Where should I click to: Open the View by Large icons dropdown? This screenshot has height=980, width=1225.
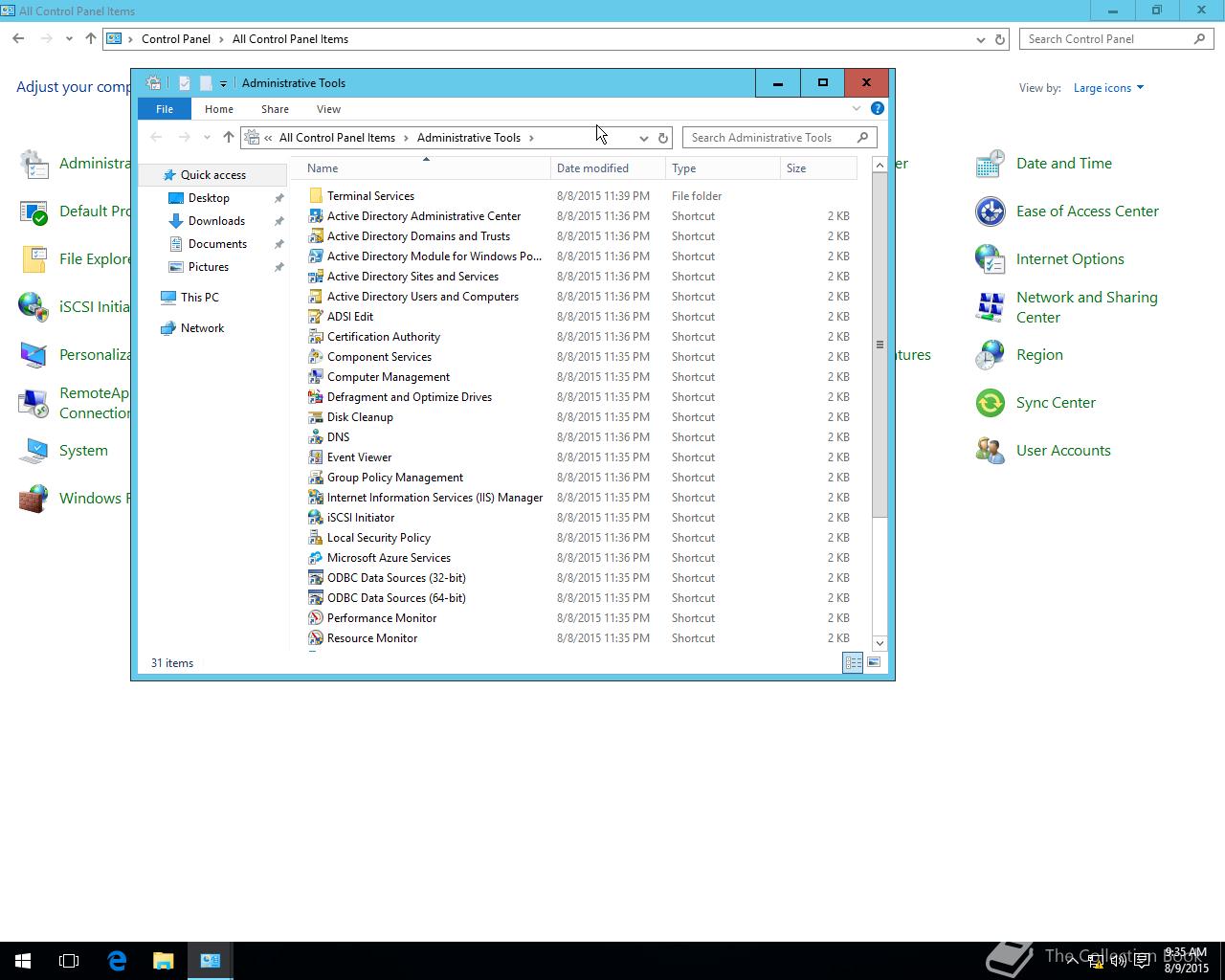point(1108,88)
